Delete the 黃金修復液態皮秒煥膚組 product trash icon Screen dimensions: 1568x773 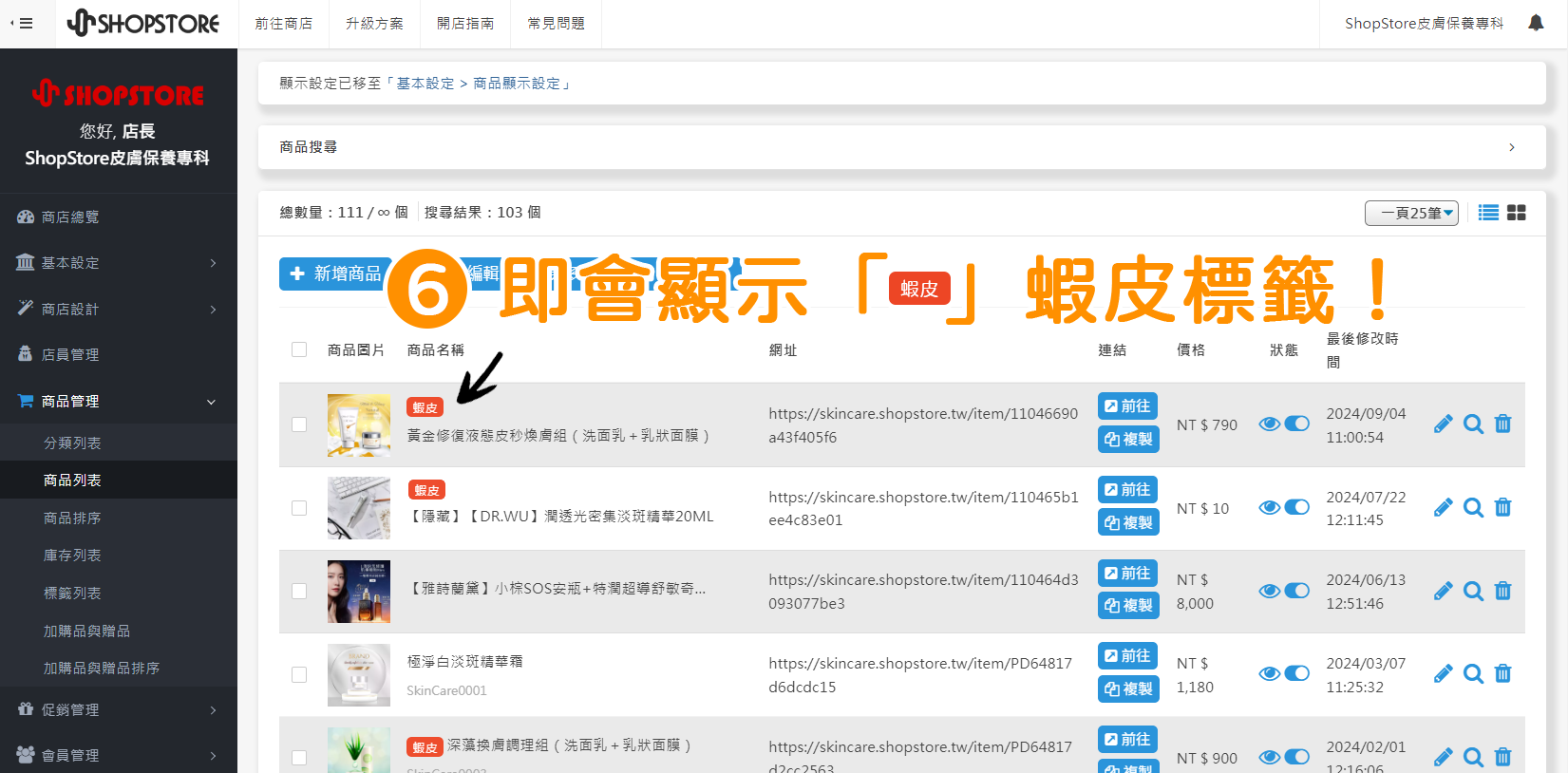click(x=1502, y=424)
